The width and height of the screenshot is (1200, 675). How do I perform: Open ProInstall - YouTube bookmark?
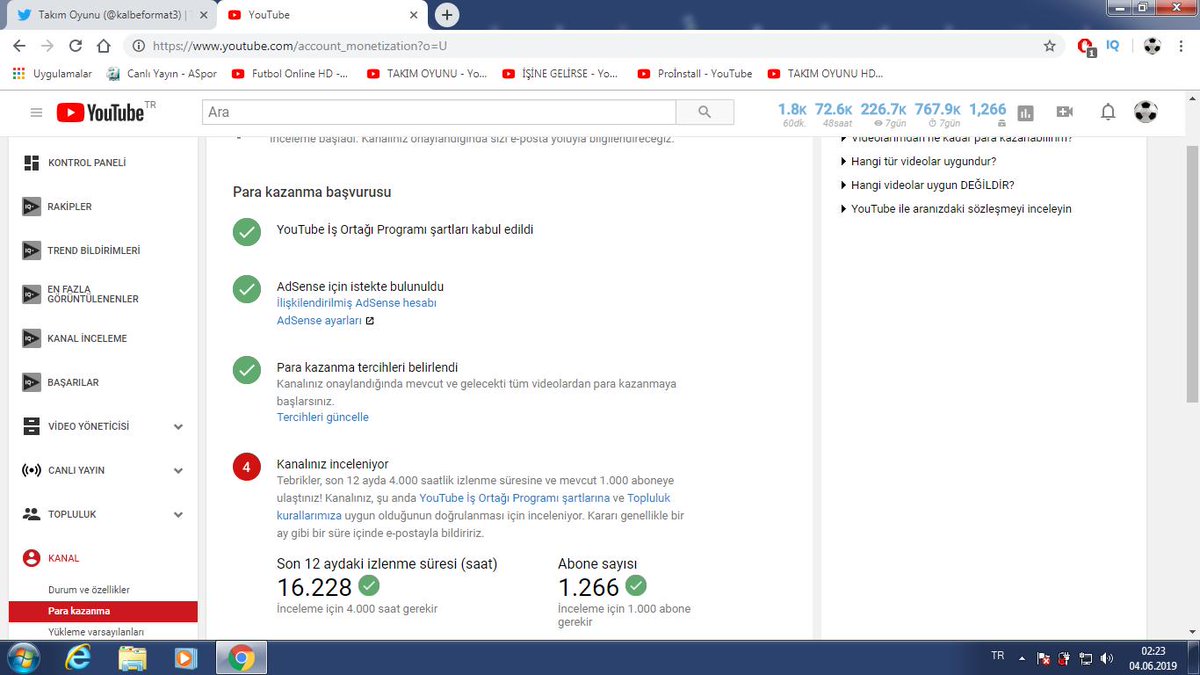(694, 73)
